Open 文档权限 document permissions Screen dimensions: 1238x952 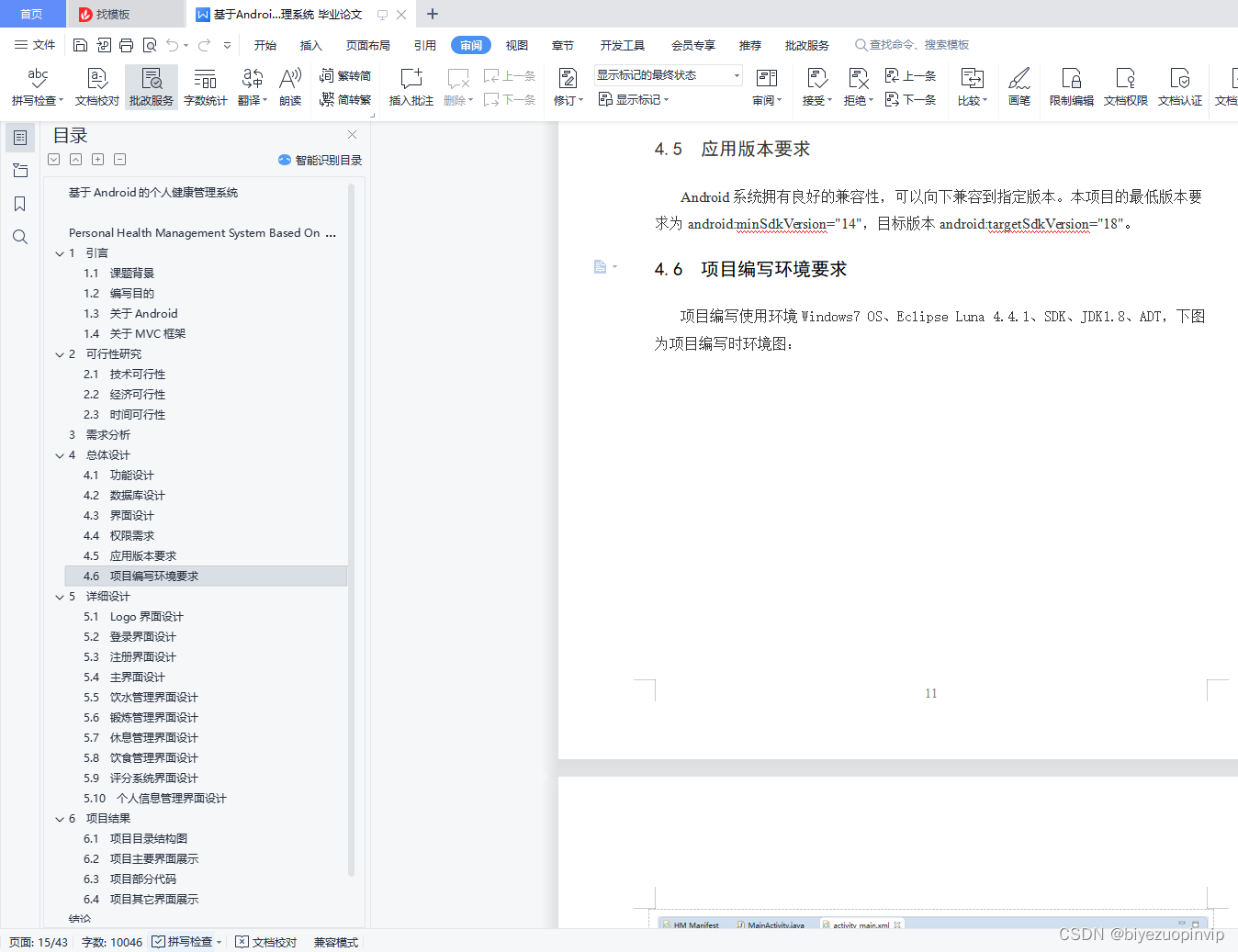click(1126, 87)
